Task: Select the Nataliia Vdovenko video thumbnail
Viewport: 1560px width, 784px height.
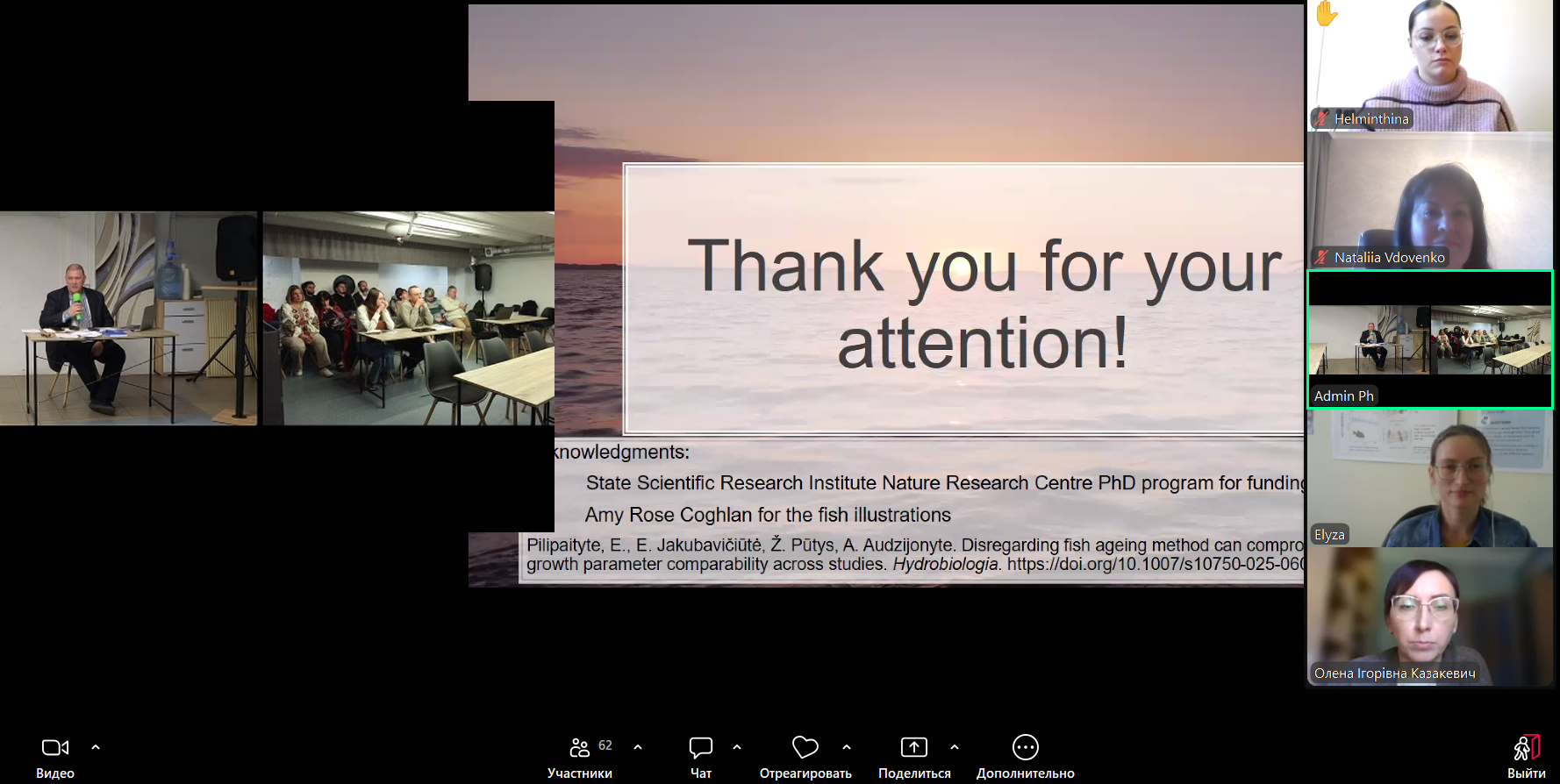Action: point(1430,201)
